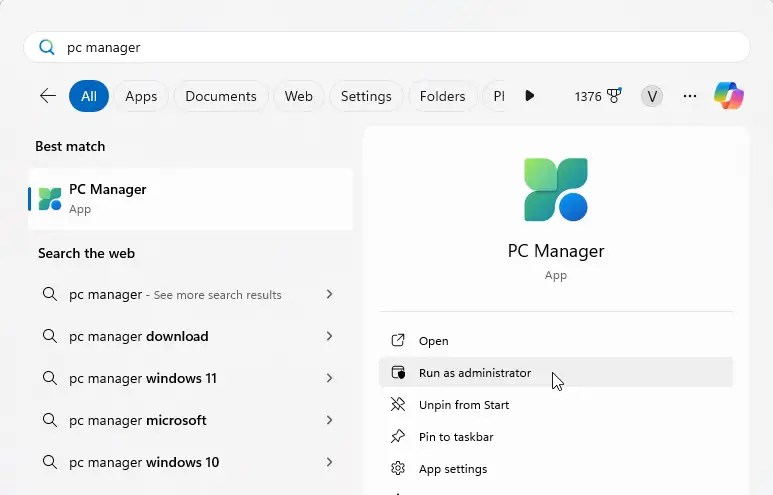The height and width of the screenshot is (495, 773).
Task: Switch to the Settings filter tab
Action: tap(366, 96)
